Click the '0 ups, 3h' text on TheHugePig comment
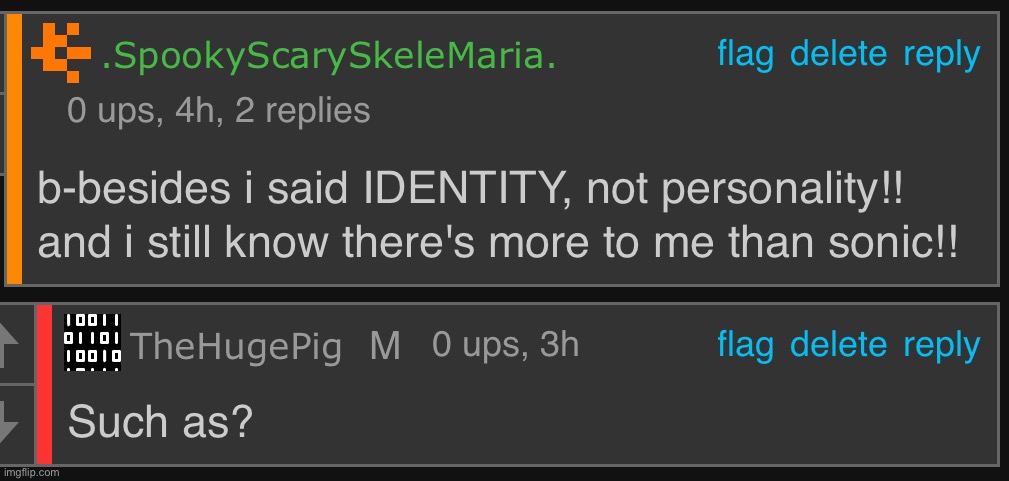Viewport: 1009px width, 481px height. [x=506, y=344]
